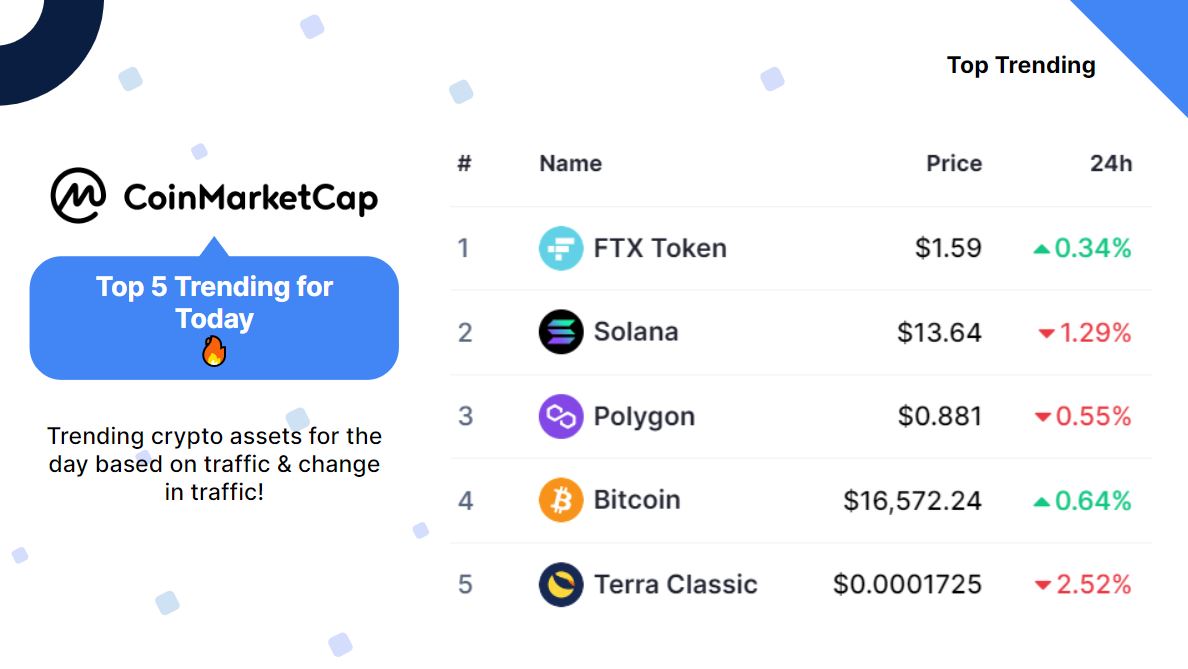This screenshot has width=1188, height=669.
Task: Sort by the Price column header
Action: pos(953,163)
